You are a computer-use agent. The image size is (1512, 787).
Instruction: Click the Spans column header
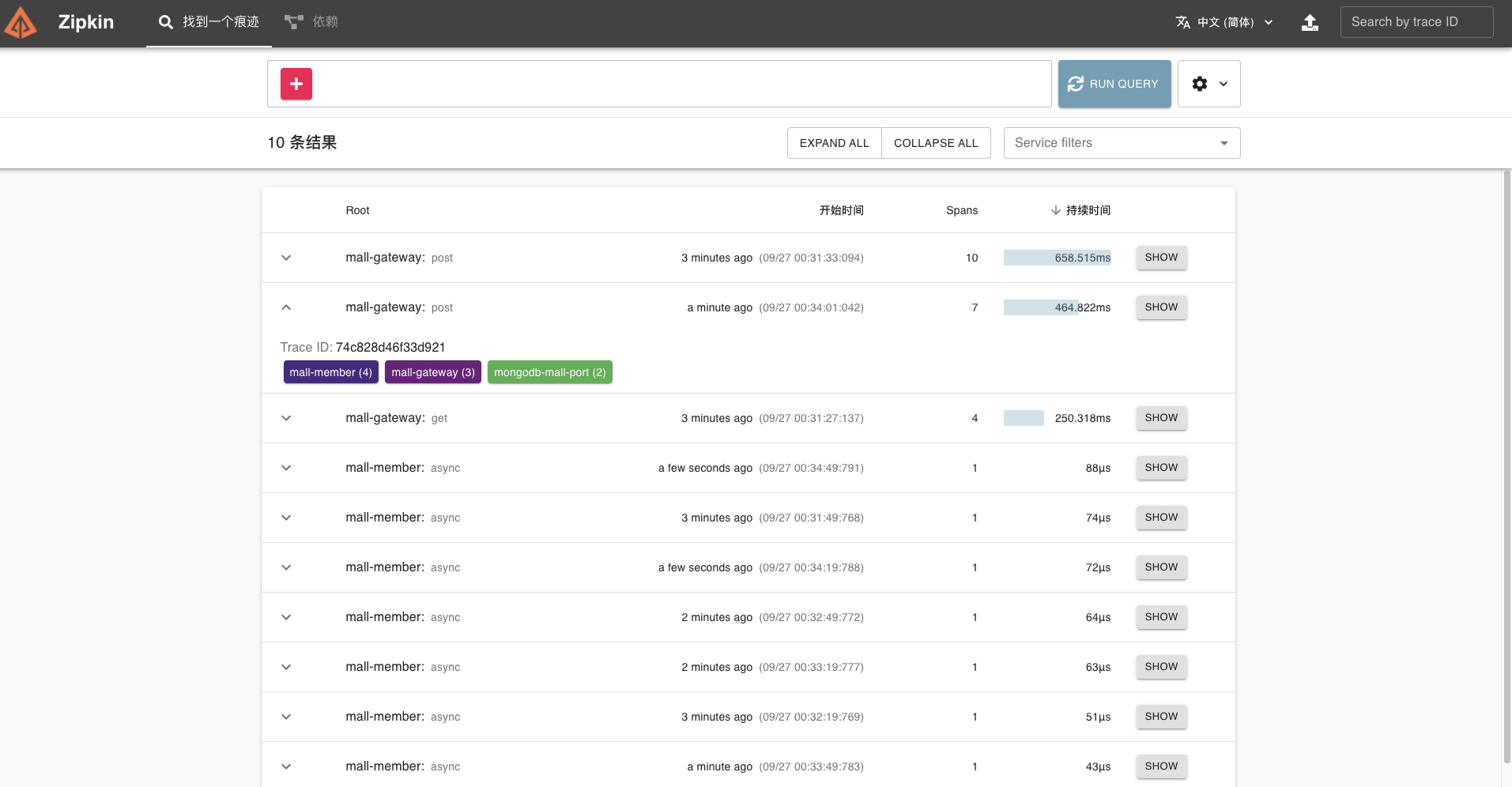962,210
